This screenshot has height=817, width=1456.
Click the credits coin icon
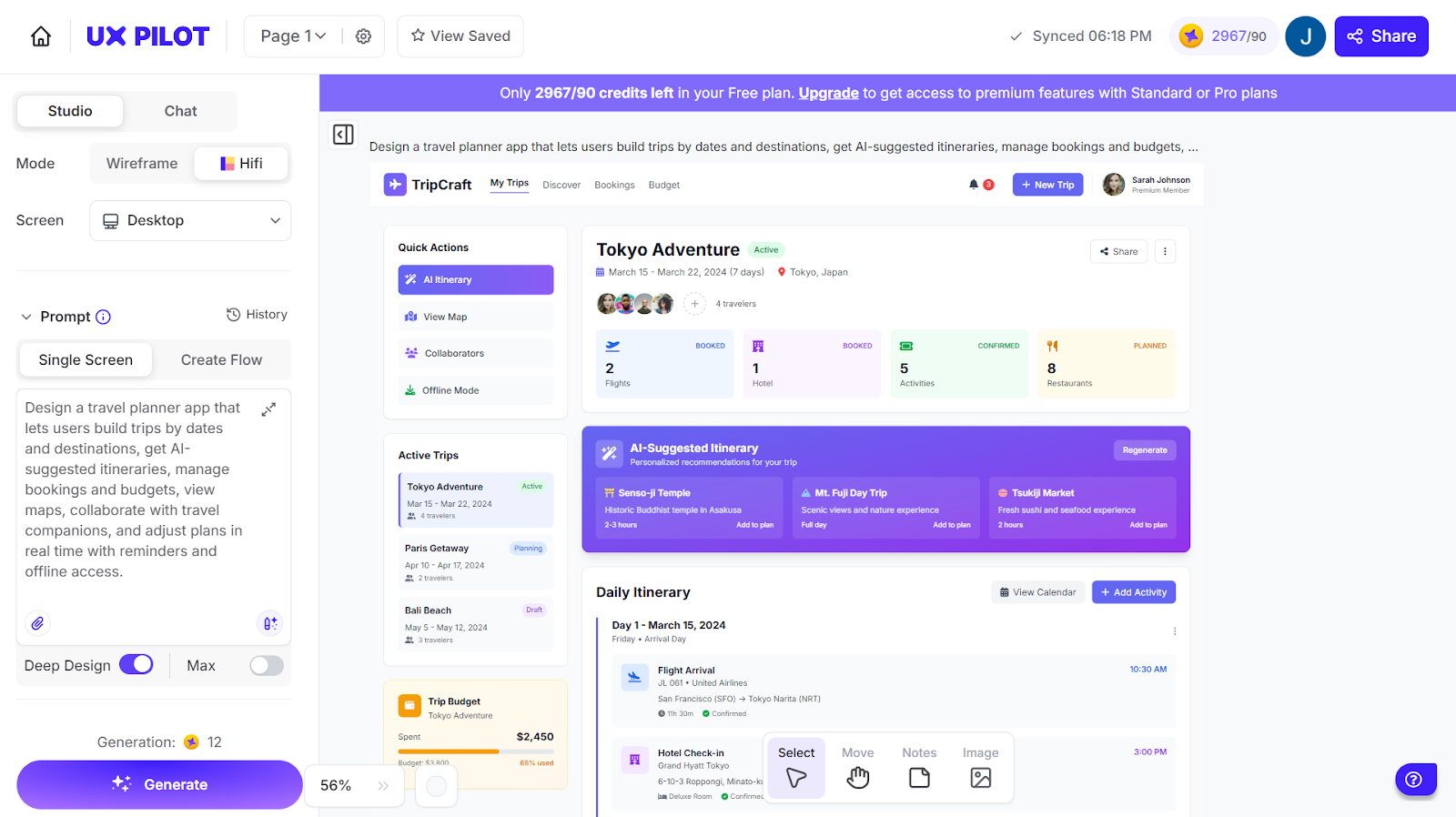1191,36
